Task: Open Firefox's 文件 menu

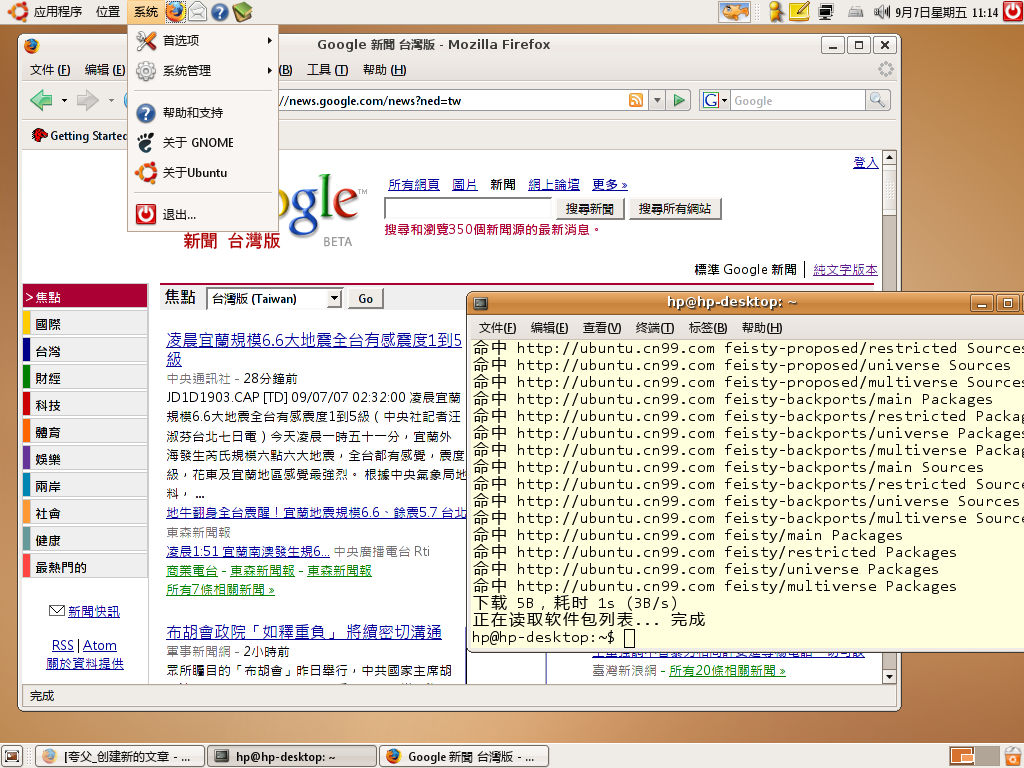Action: point(50,70)
